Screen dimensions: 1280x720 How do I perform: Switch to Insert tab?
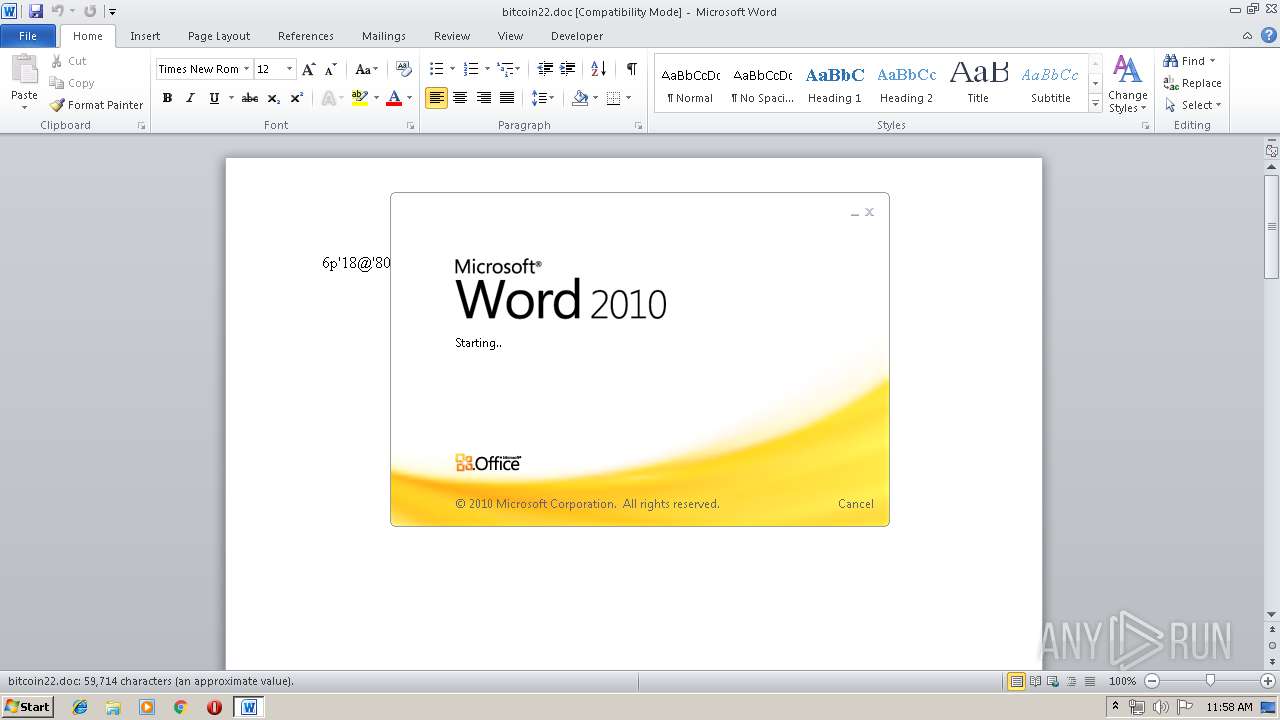click(145, 36)
